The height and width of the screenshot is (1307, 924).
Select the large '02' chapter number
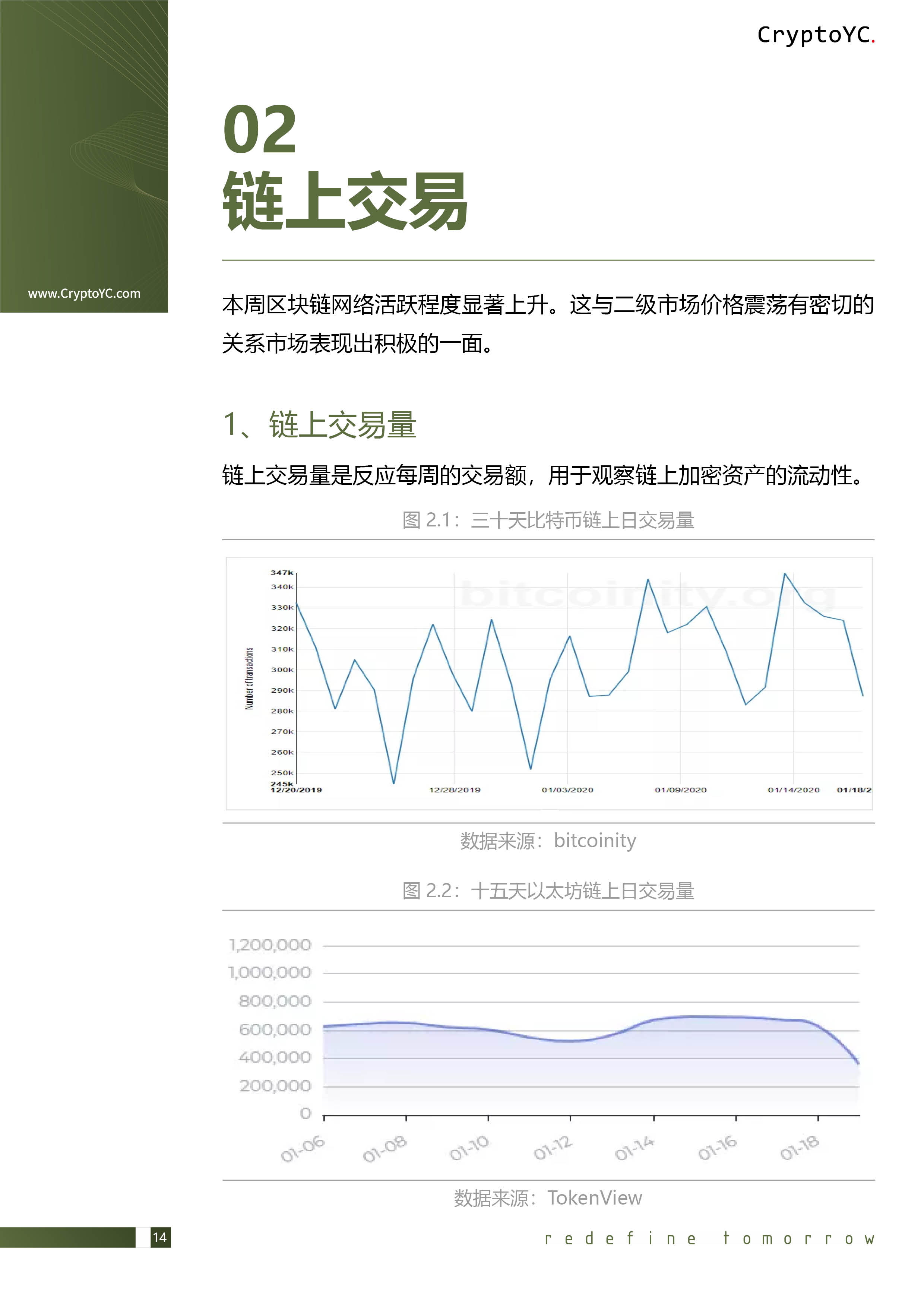point(260,130)
